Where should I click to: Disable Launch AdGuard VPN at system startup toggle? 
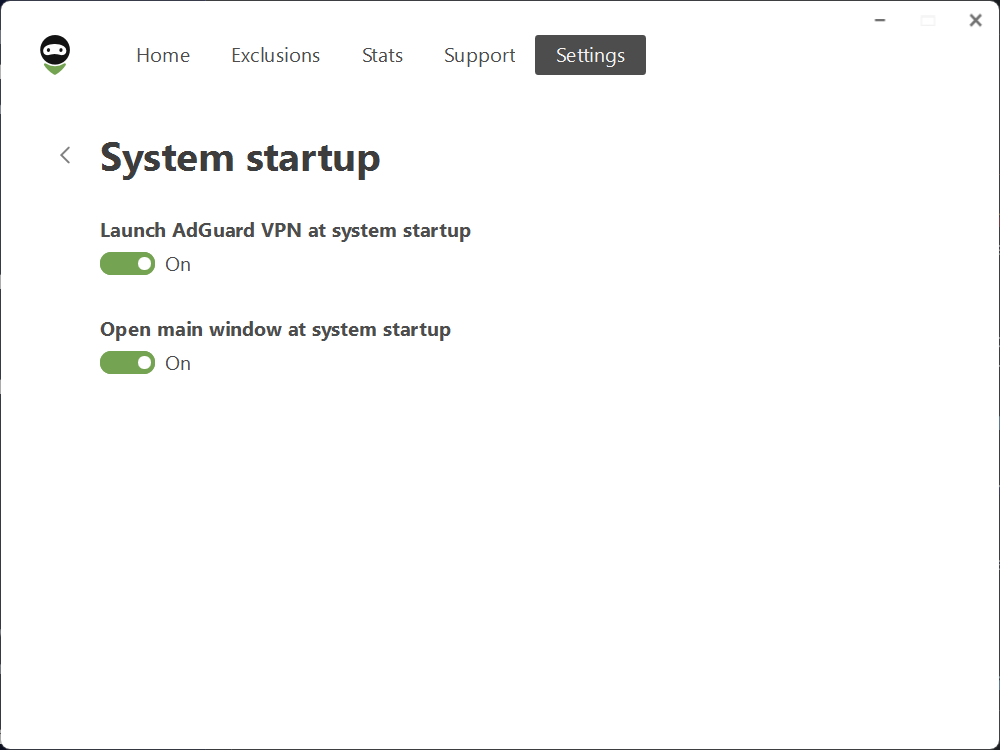click(x=128, y=263)
